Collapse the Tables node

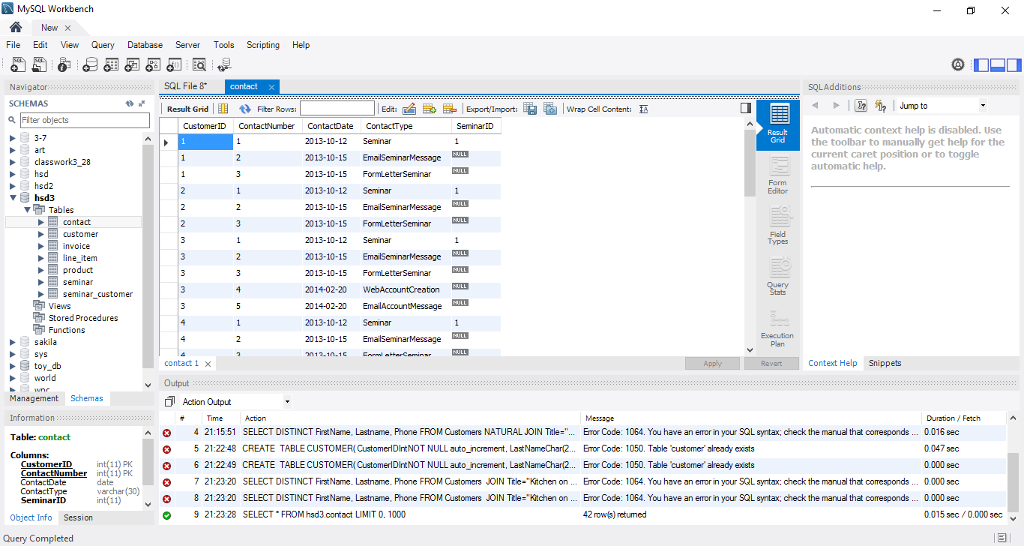click(x=27, y=210)
